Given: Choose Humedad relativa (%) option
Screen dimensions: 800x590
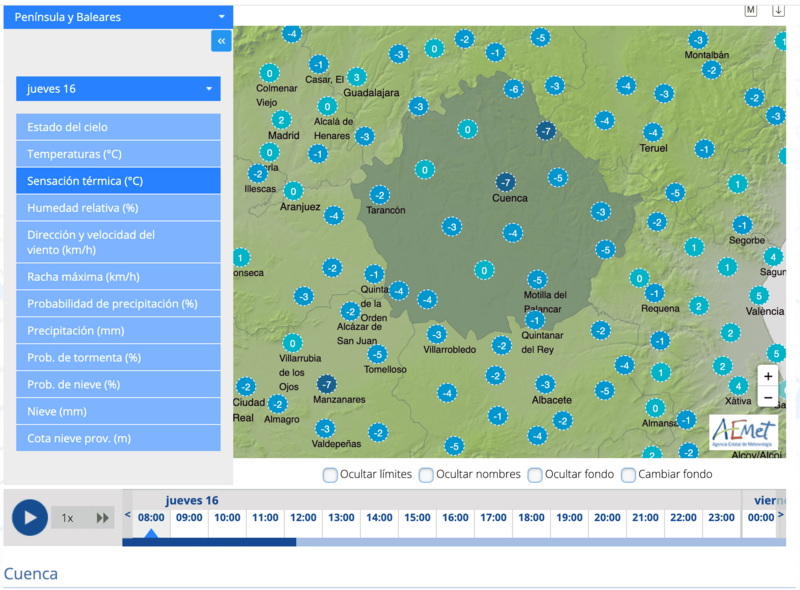Looking at the screenshot, I should click(x=118, y=208).
